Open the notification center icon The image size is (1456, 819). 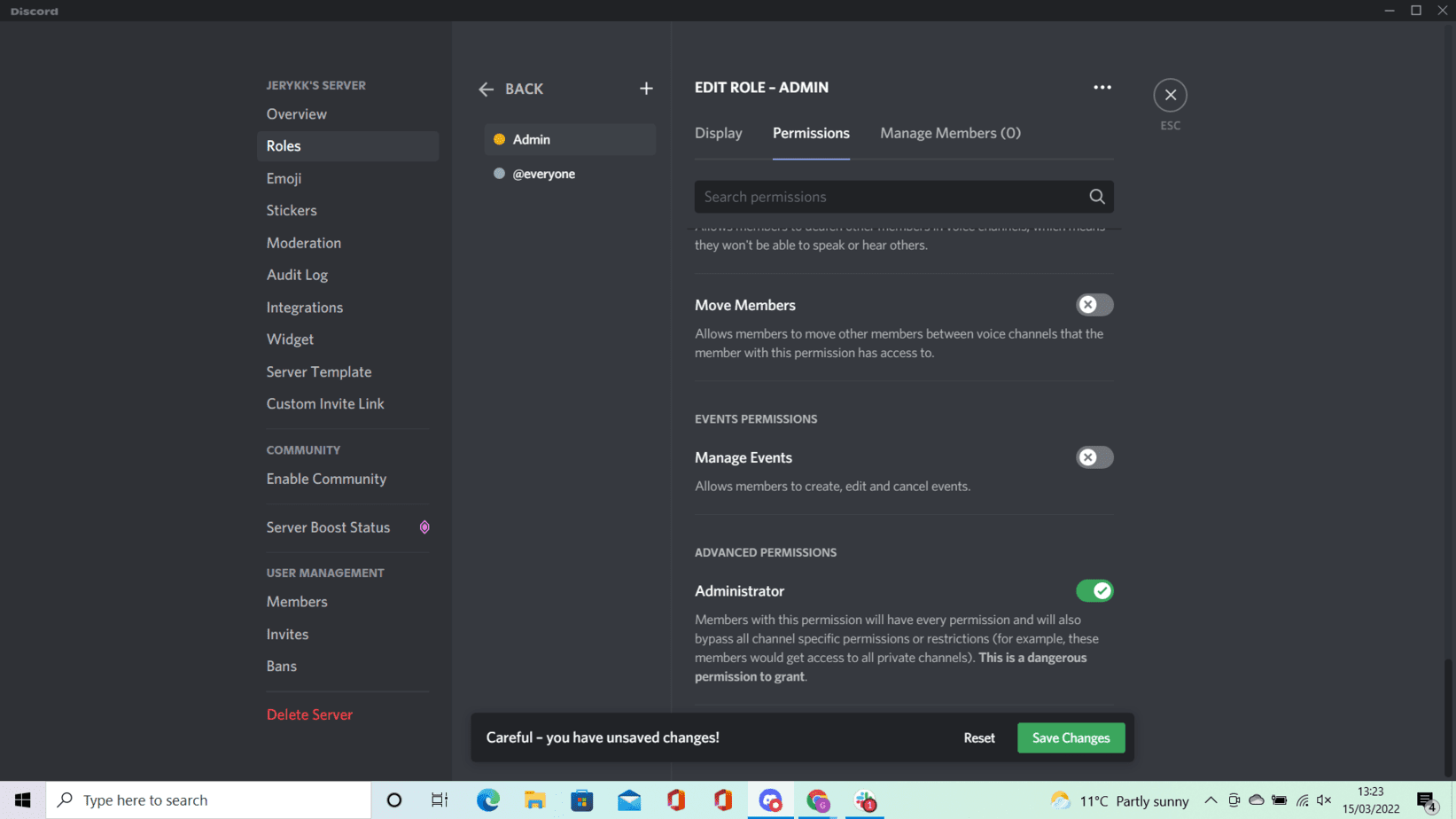(1427, 801)
